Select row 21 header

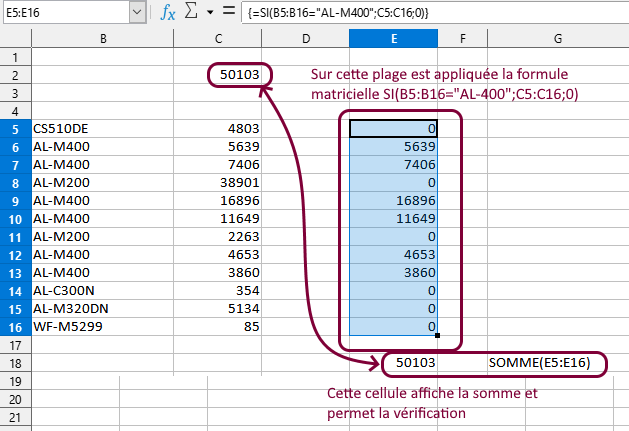15,417
